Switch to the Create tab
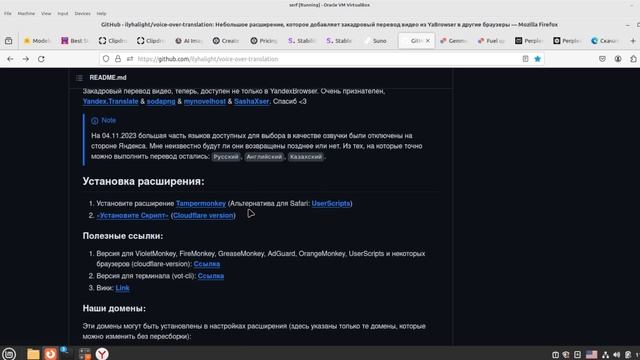Image resolution: width=640 pixels, height=360 pixels. click(x=226, y=41)
